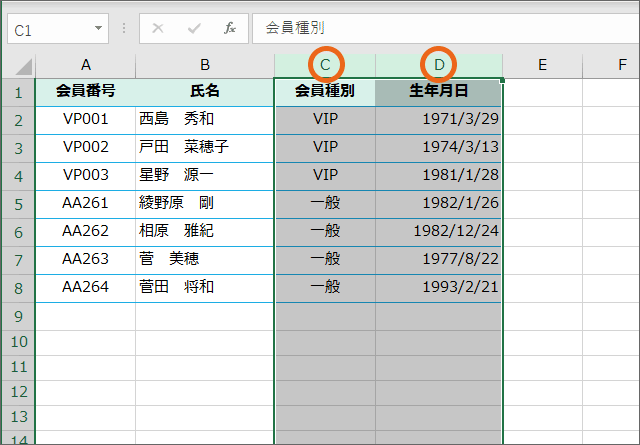This screenshot has width=640, height=445.
Task: Click the 生年月日 header cell
Action: tap(439, 93)
